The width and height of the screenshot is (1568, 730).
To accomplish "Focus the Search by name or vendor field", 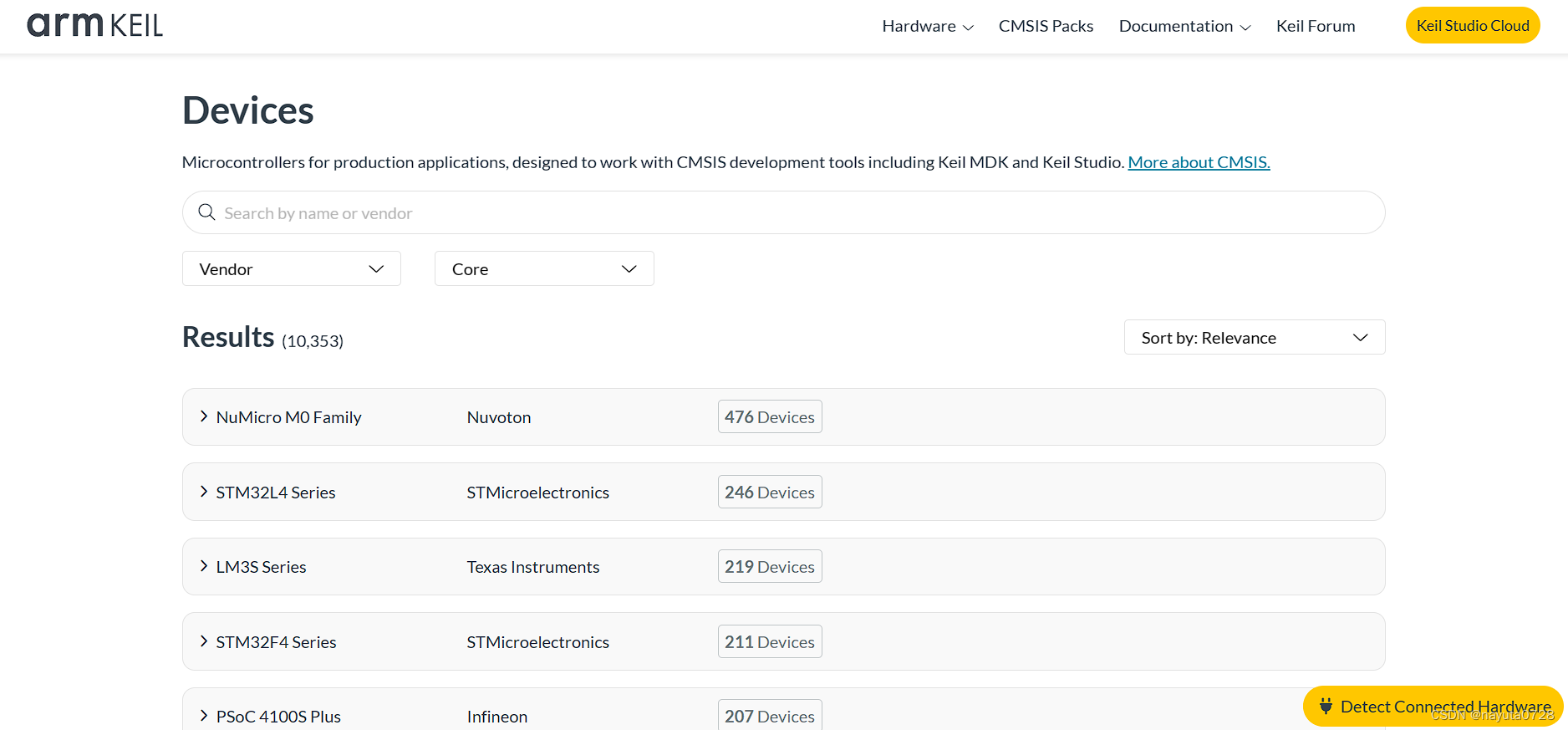I will [783, 212].
